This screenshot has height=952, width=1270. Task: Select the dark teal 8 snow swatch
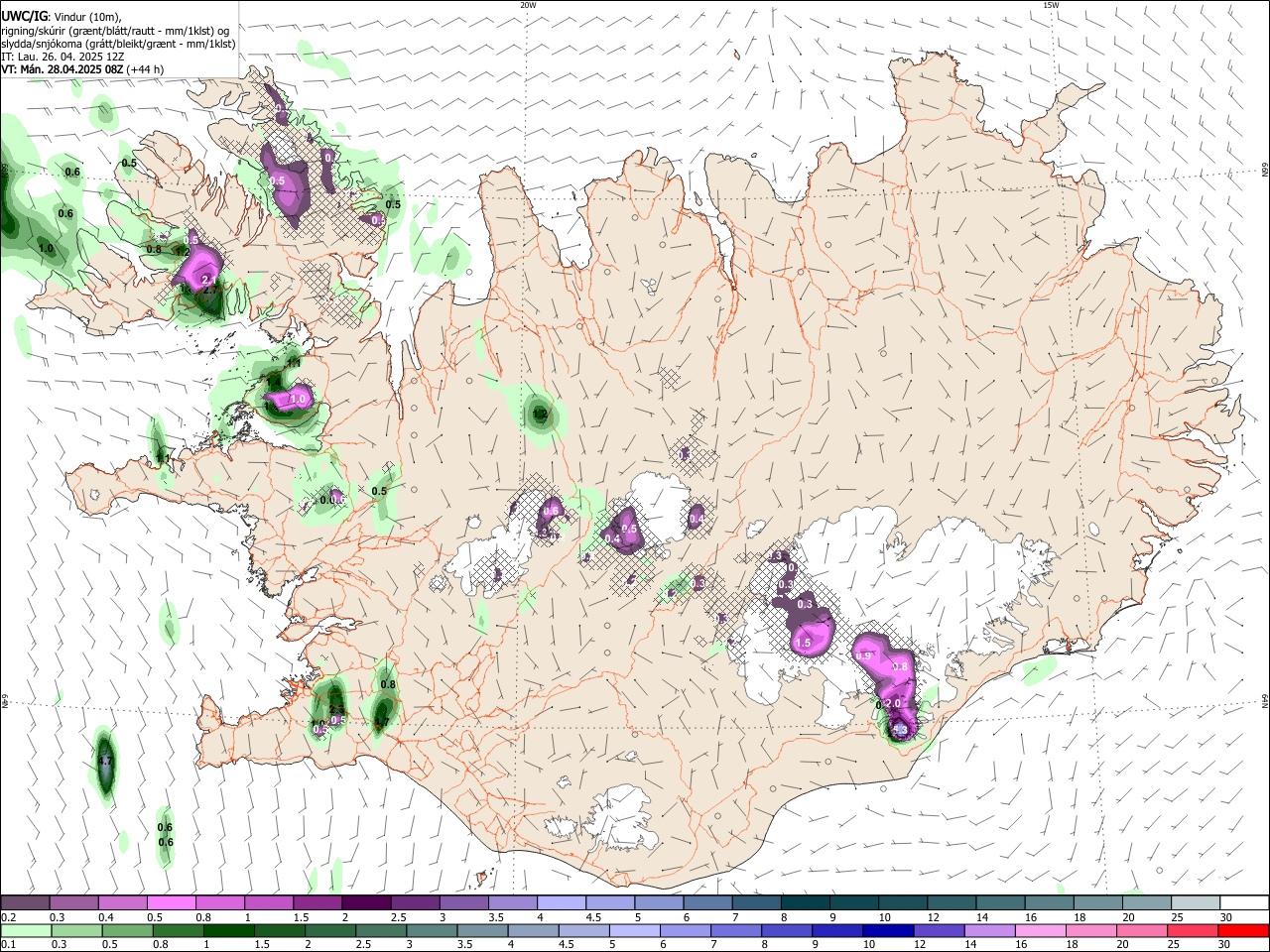click(x=805, y=902)
